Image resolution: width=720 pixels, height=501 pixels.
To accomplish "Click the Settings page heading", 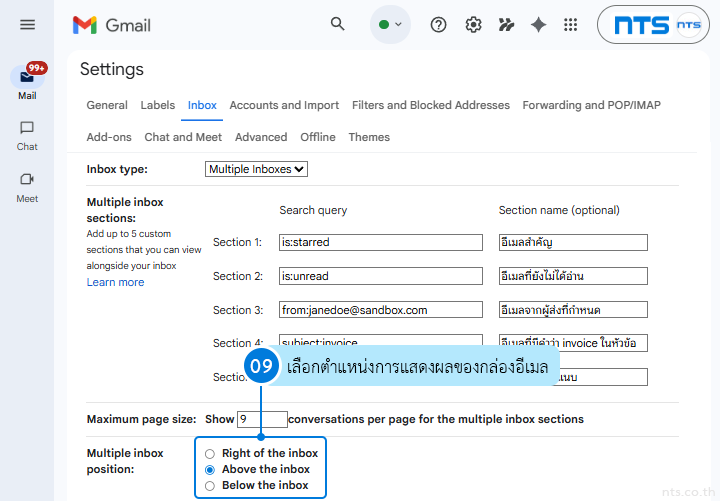I will pyautogui.click(x=112, y=69).
